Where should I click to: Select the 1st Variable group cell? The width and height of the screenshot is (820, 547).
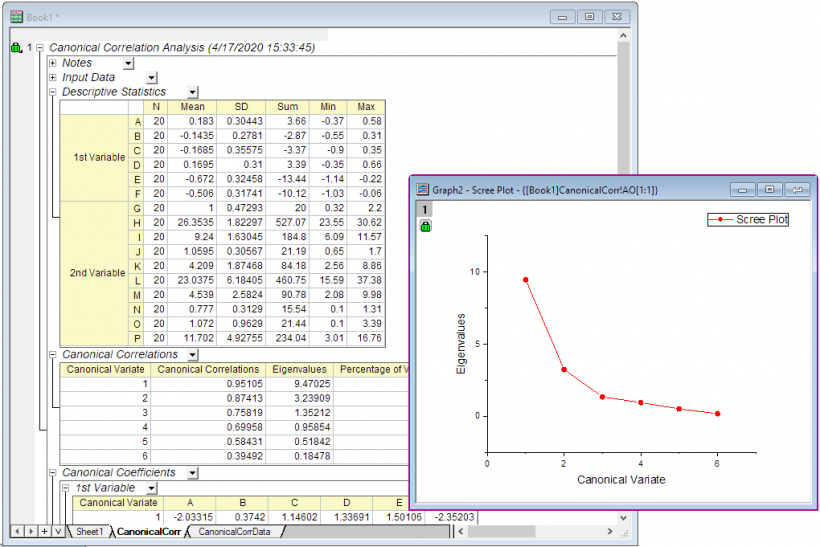pyautogui.click(x=95, y=157)
